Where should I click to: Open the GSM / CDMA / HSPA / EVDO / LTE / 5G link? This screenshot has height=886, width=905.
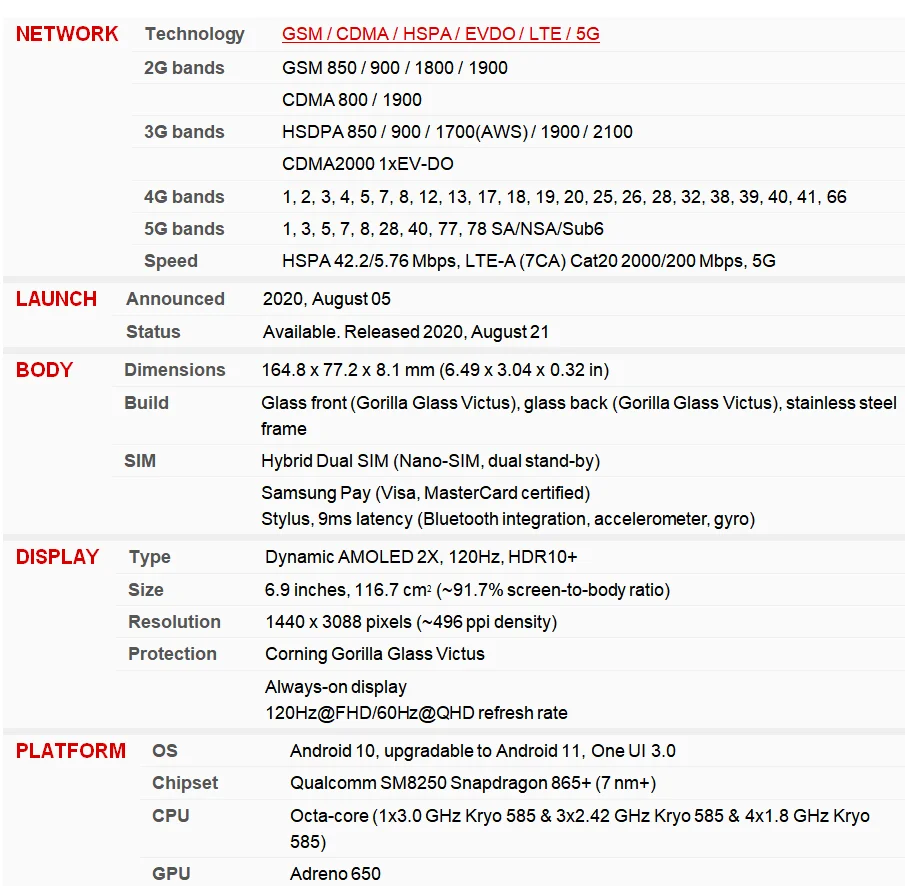440,34
